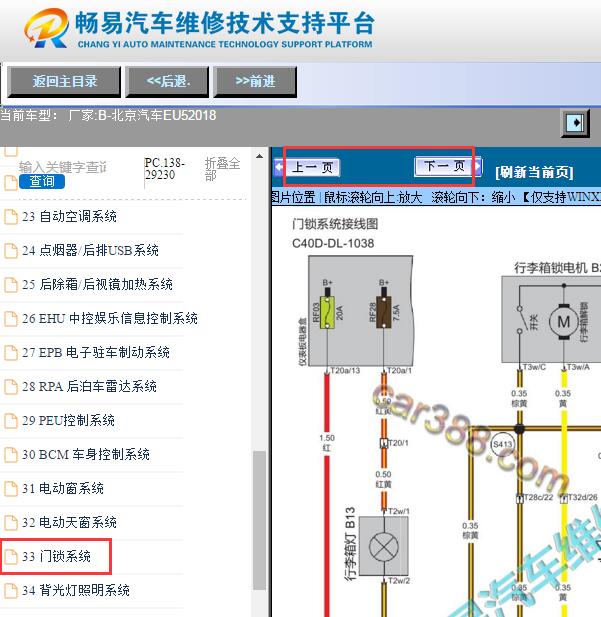Click the S413 splice node label
The width and height of the screenshot is (601, 617).
click(503, 445)
